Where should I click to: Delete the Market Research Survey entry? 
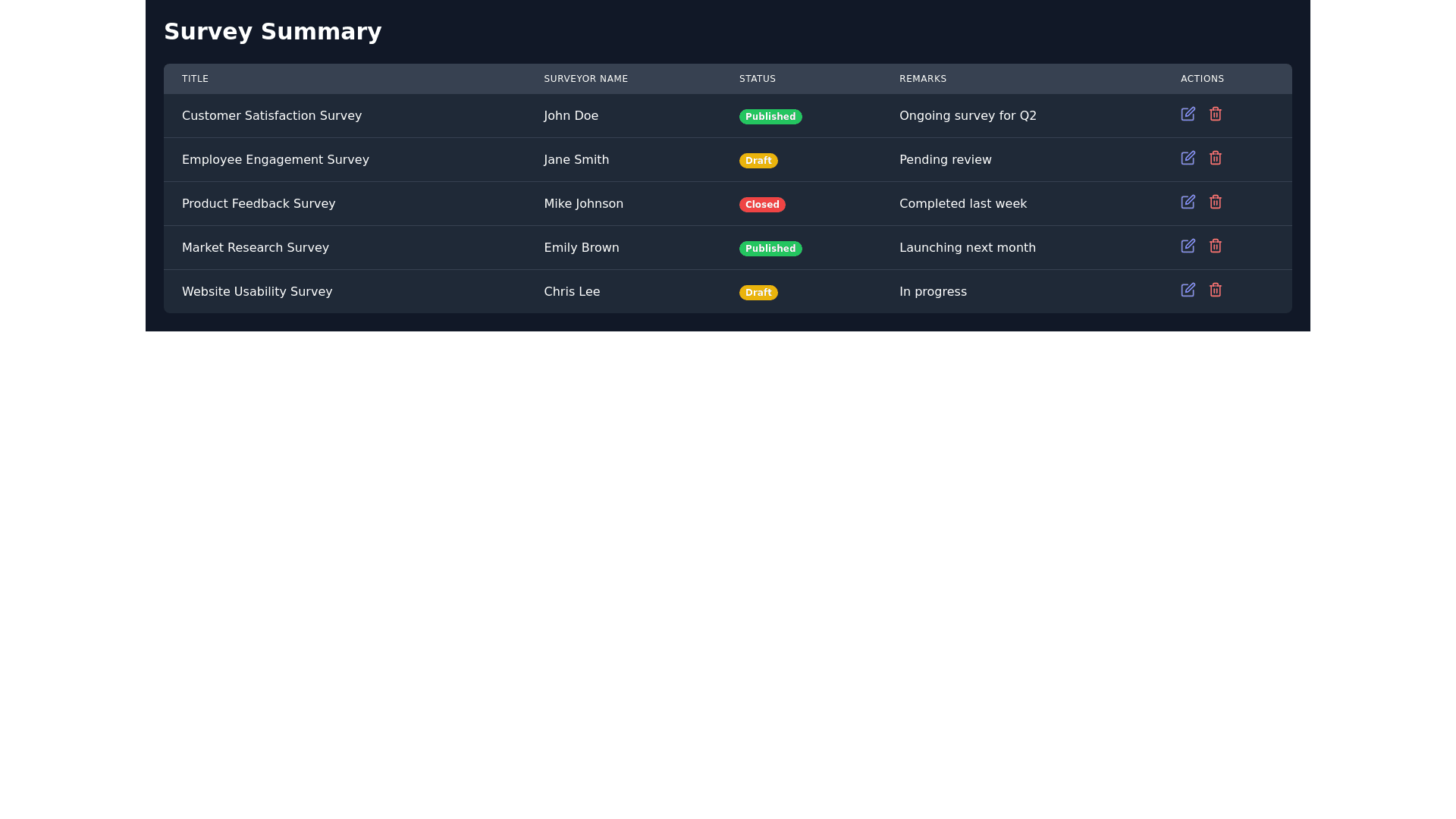[x=1215, y=246]
